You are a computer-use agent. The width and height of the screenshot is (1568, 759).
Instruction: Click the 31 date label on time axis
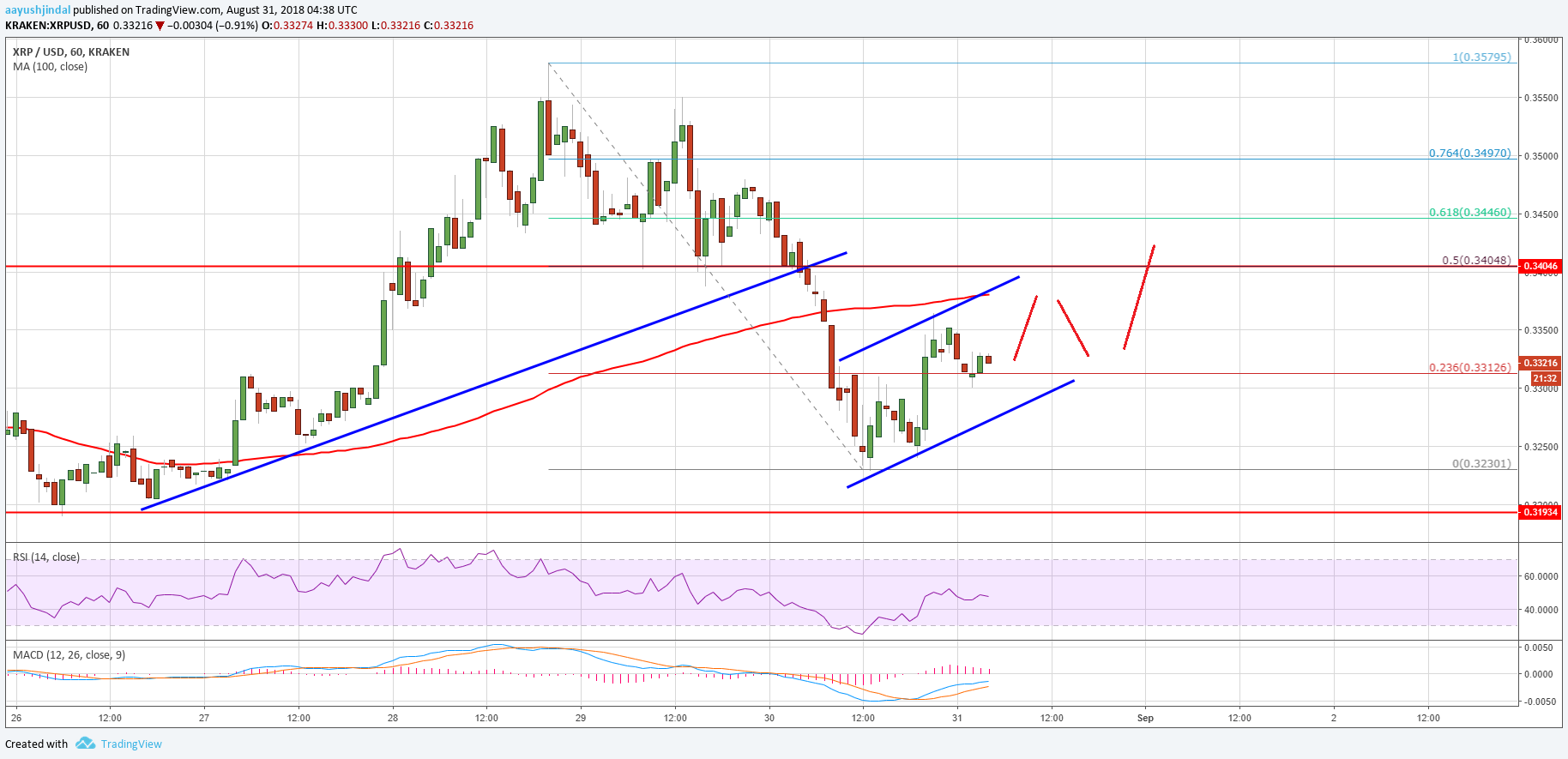(957, 719)
